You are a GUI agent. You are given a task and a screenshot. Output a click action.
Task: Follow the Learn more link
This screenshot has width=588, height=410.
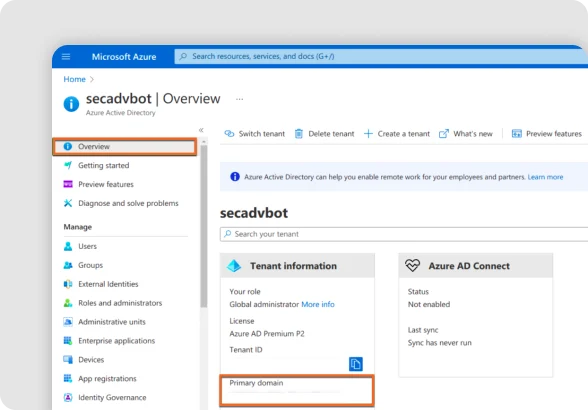click(x=545, y=177)
